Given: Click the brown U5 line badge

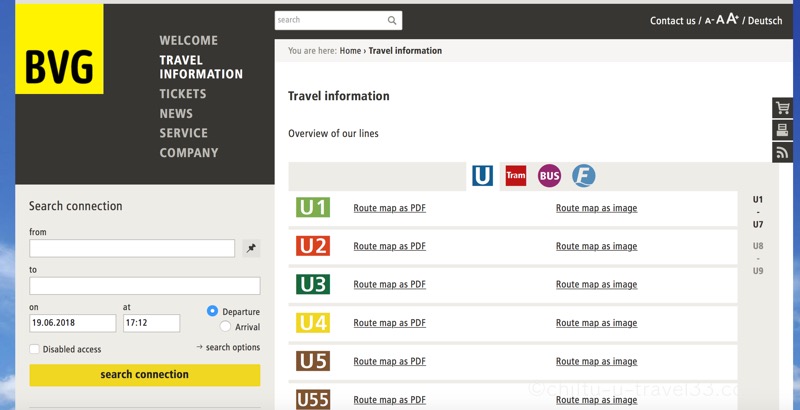Looking at the screenshot, I should click(313, 361).
